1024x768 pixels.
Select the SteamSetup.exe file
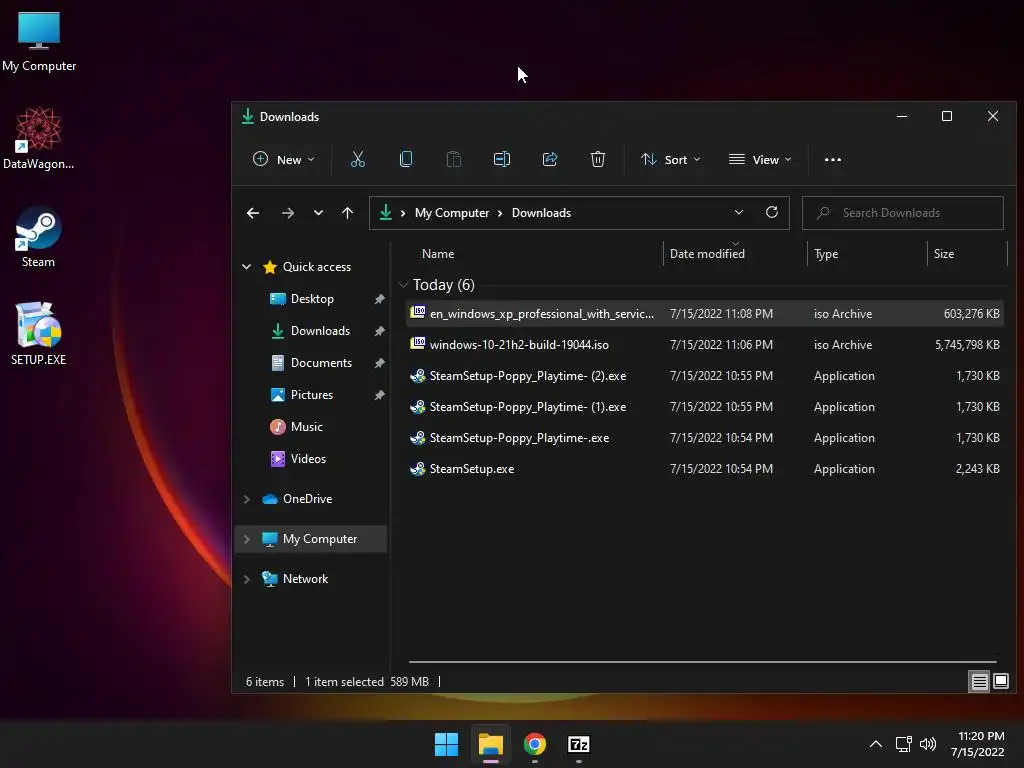(704, 469)
